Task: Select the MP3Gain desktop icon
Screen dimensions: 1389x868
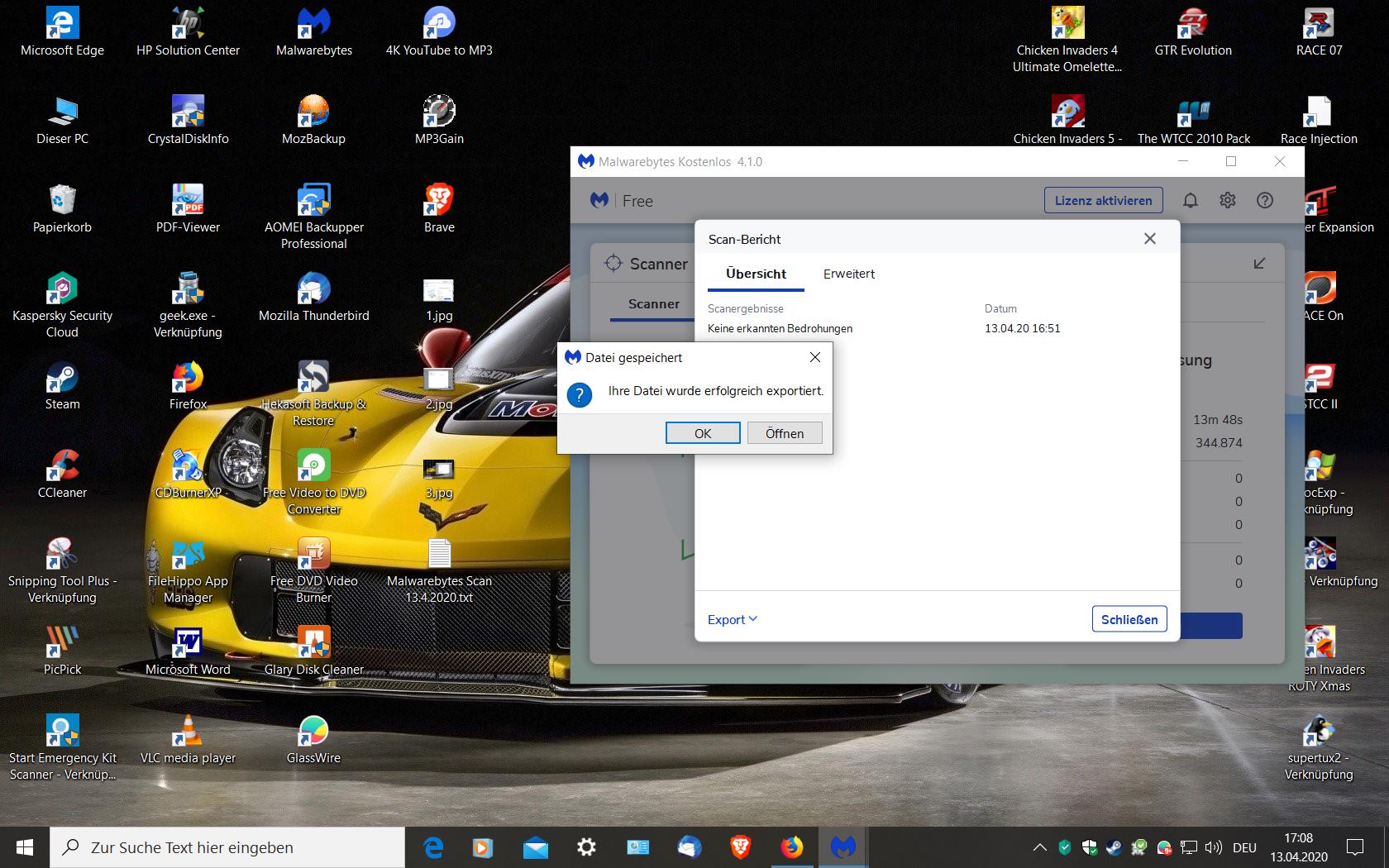Action: (439, 121)
